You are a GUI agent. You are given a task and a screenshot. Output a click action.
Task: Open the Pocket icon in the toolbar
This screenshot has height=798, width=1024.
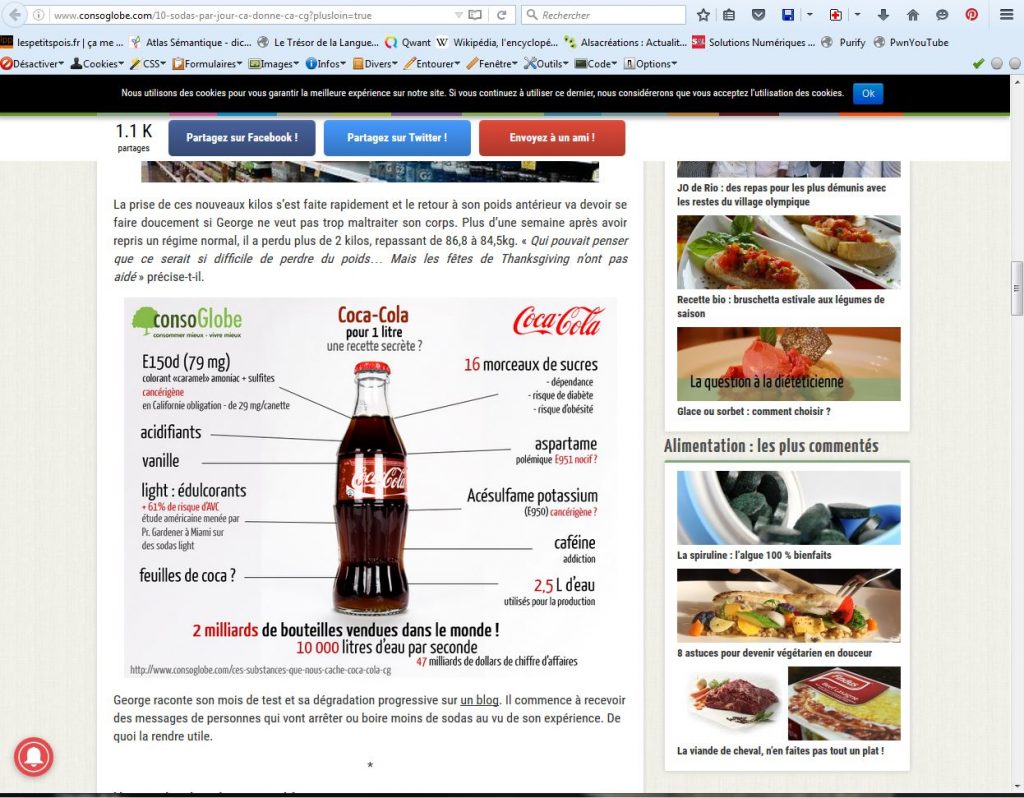[x=759, y=15]
